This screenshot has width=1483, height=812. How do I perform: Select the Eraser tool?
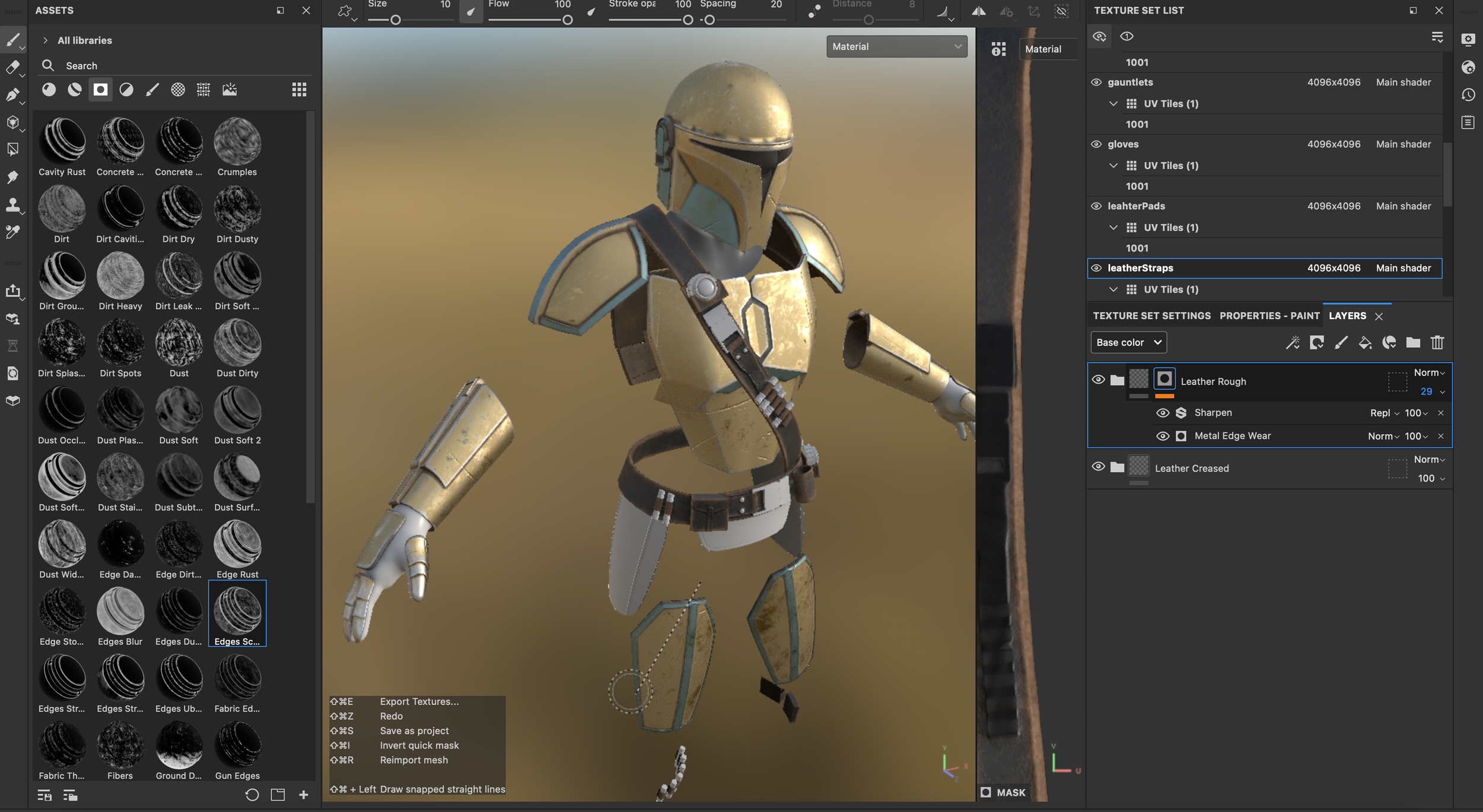[x=12, y=67]
